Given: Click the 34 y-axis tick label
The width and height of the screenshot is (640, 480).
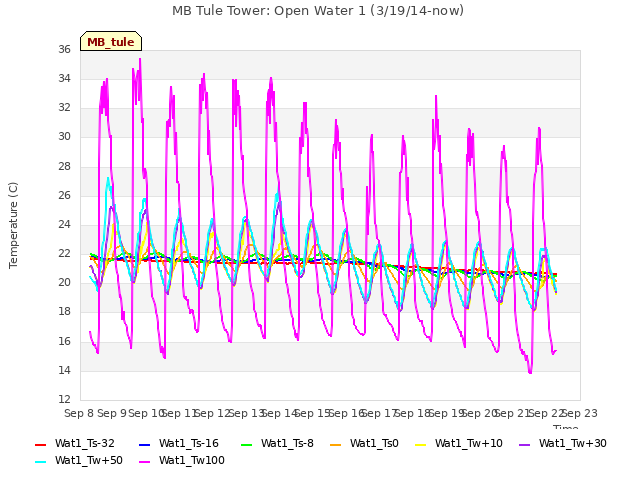Looking at the screenshot, I should tap(64, 79).
